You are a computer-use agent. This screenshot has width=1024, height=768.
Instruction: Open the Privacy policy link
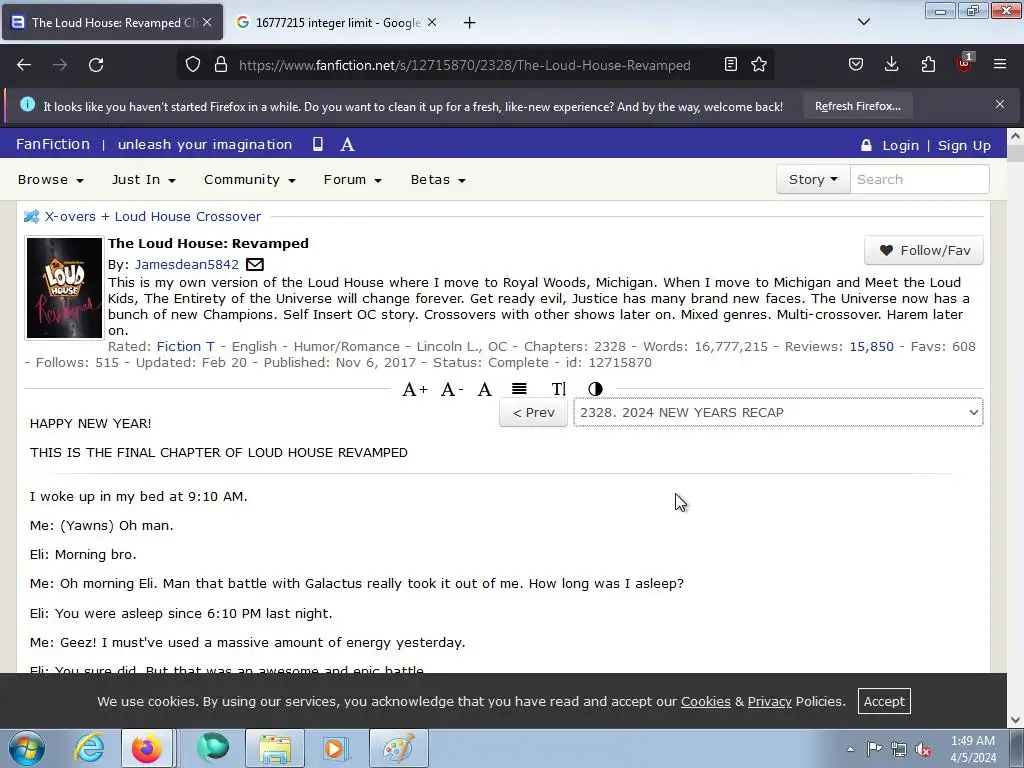point(769,701)
